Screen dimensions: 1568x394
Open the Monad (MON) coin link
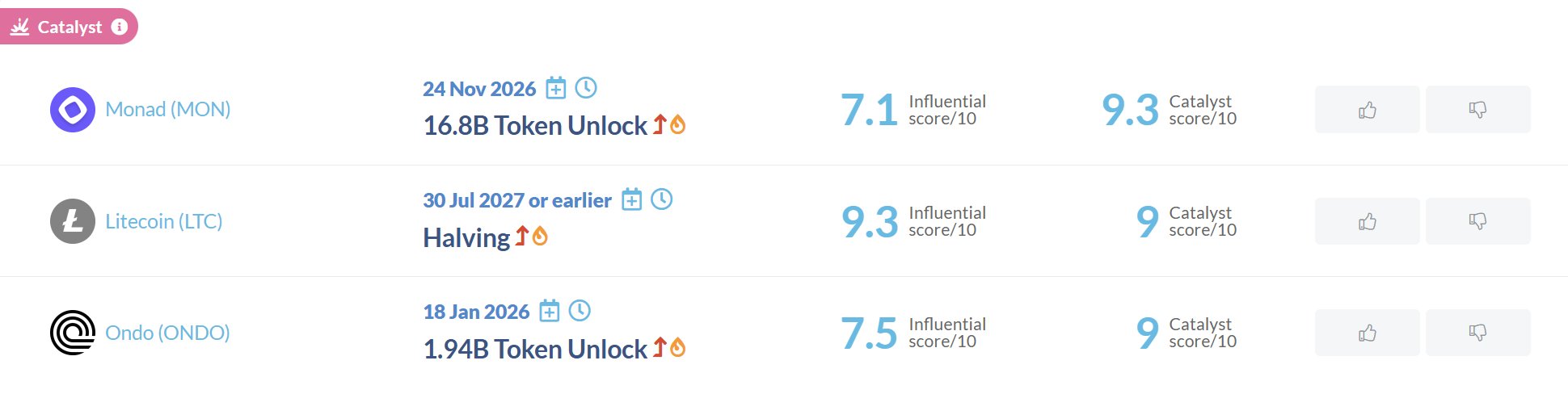(168, 110)
